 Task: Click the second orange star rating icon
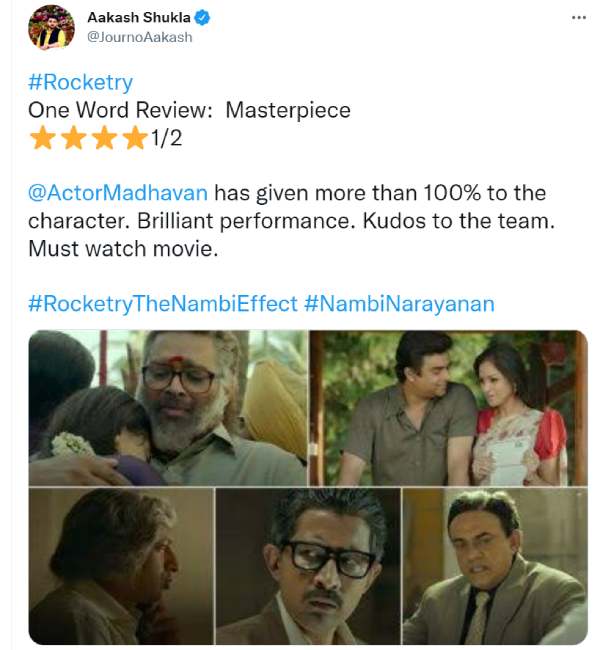click(73, 138)
